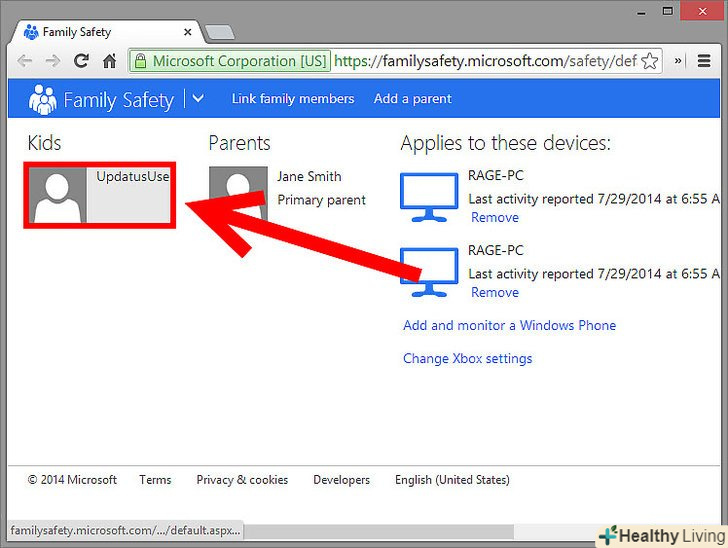728x548 pixels.
Task: Select Add a parent in header
Action: point(412,99)
